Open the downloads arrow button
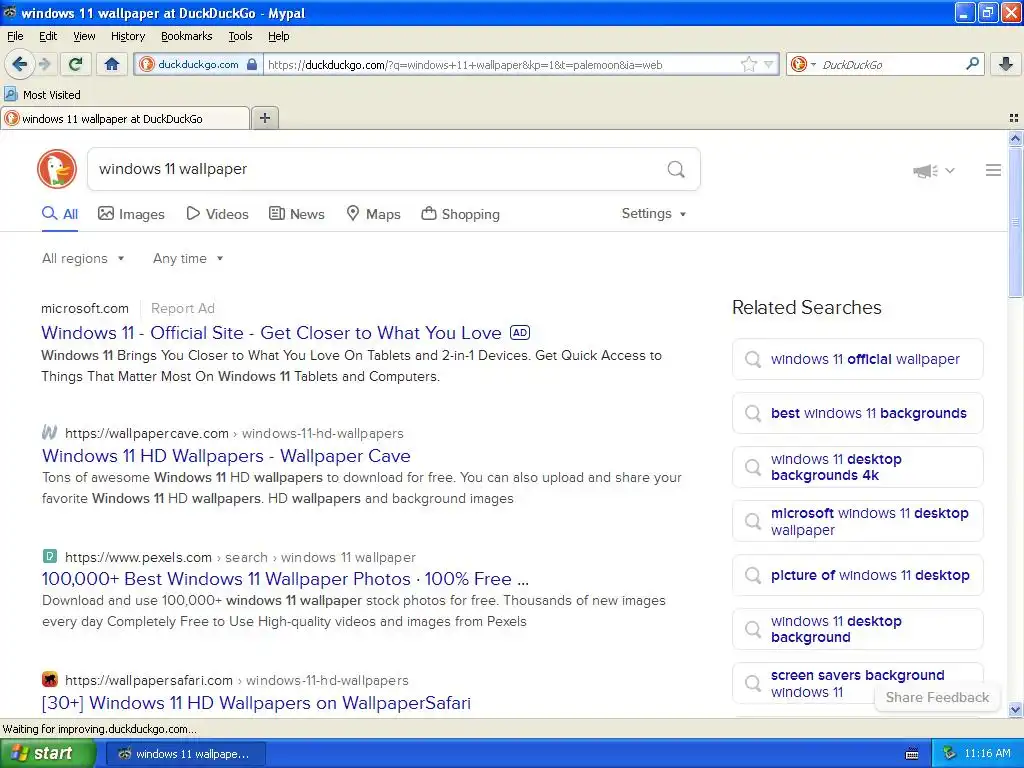Screen dimensions: 1024x768 point(1006,64)
